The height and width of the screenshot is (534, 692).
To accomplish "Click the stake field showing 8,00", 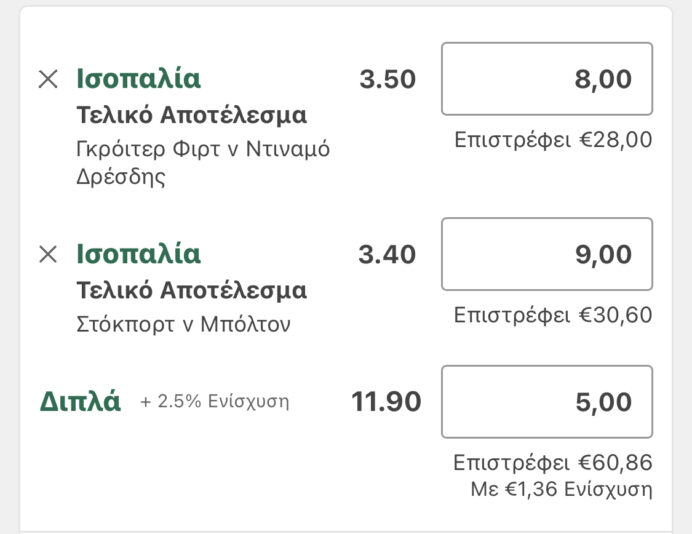I will click(x=546, y=79).
